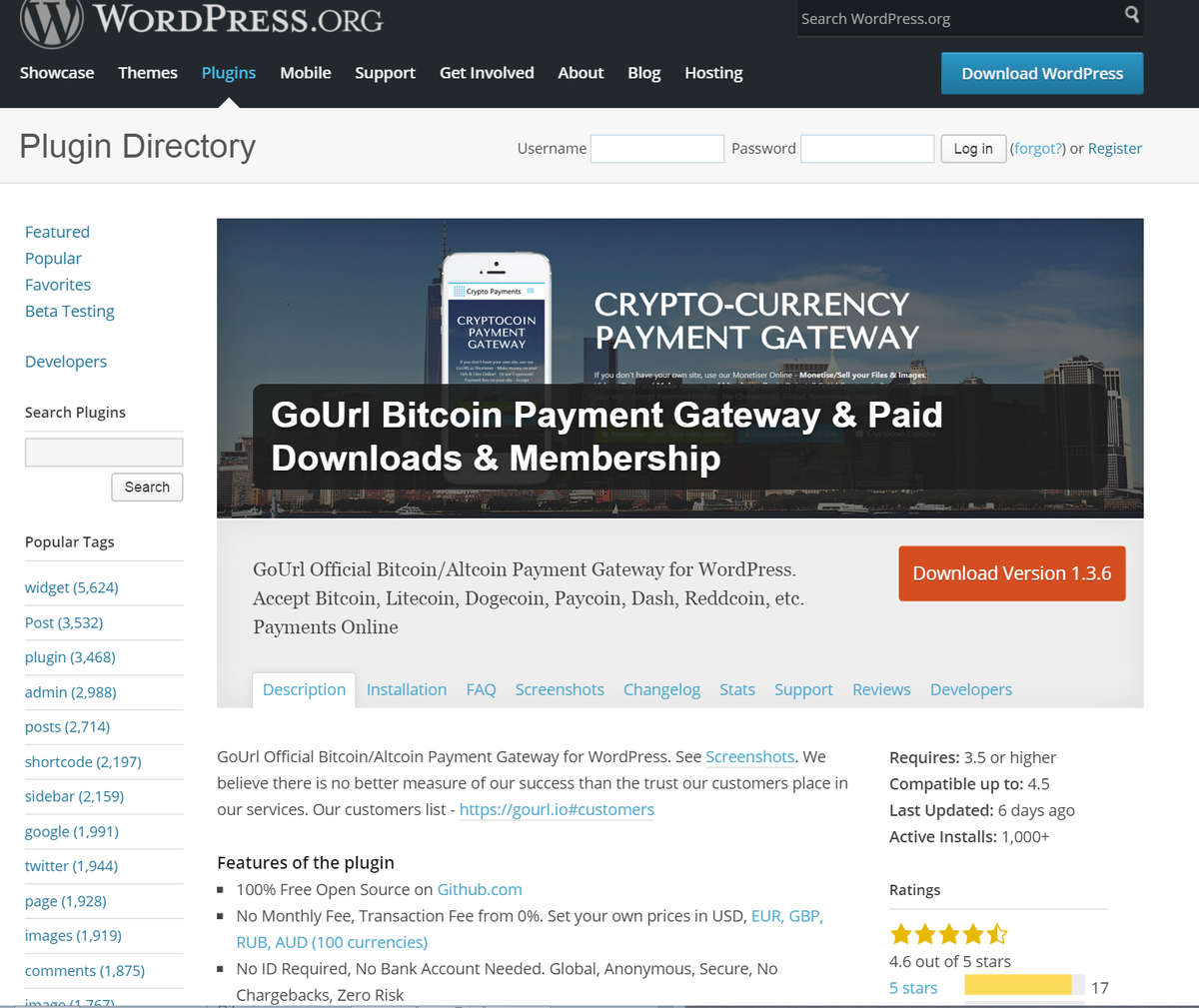This screenshot has height=1008, width=1199.
Task: Open the Github.com link
Action: pyautogui.click(x=480, y=889)
